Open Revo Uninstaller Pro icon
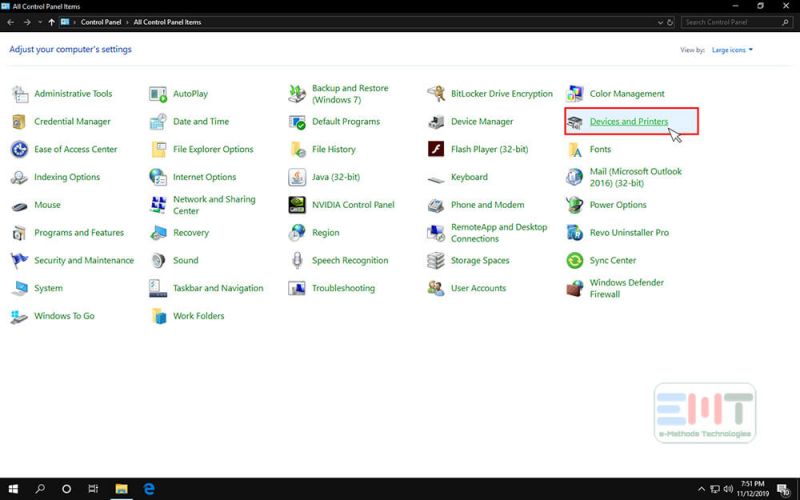Viewport: 800px width, 500px height. click(575, 233)
